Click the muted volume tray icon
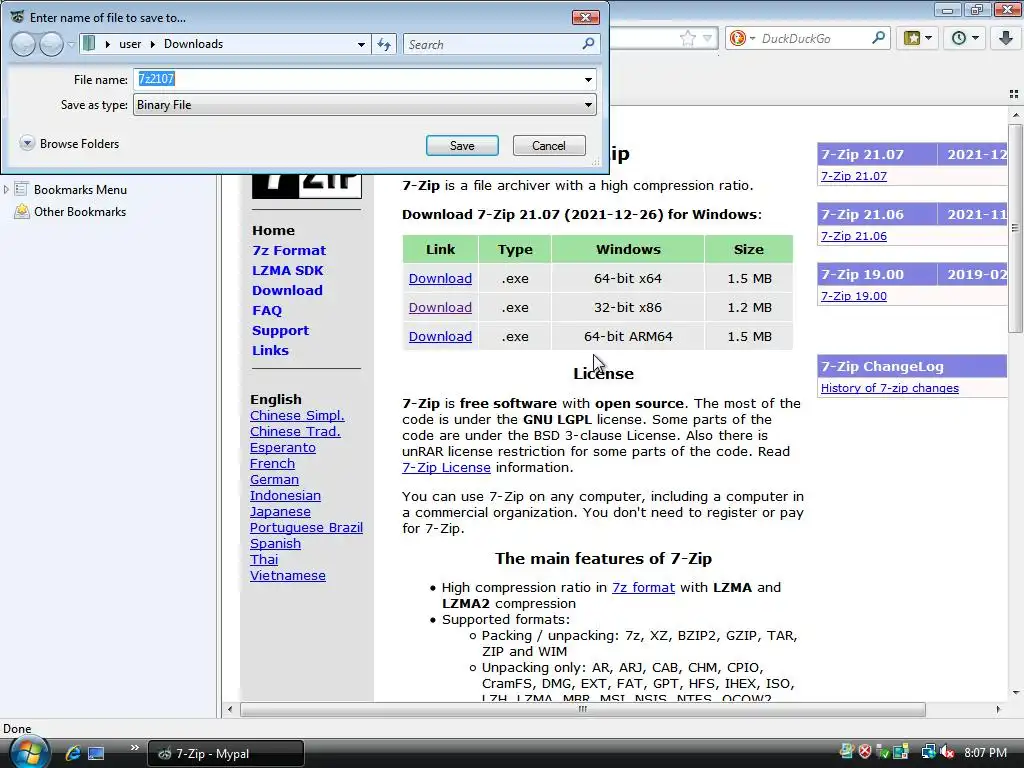1024x768 pixels. pos(947,752)
